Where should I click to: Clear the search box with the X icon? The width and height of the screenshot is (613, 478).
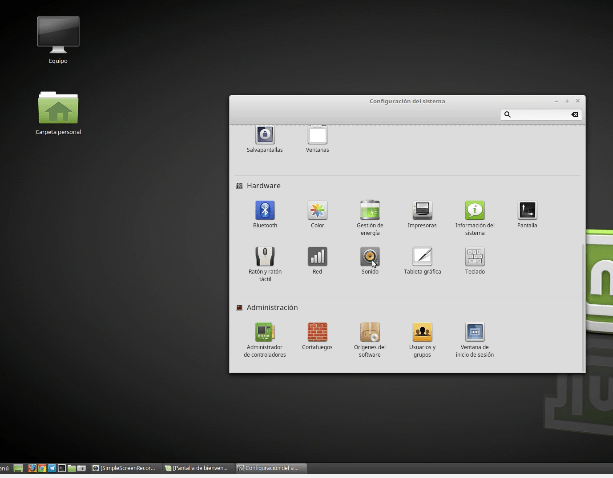(x=574, y=115)
